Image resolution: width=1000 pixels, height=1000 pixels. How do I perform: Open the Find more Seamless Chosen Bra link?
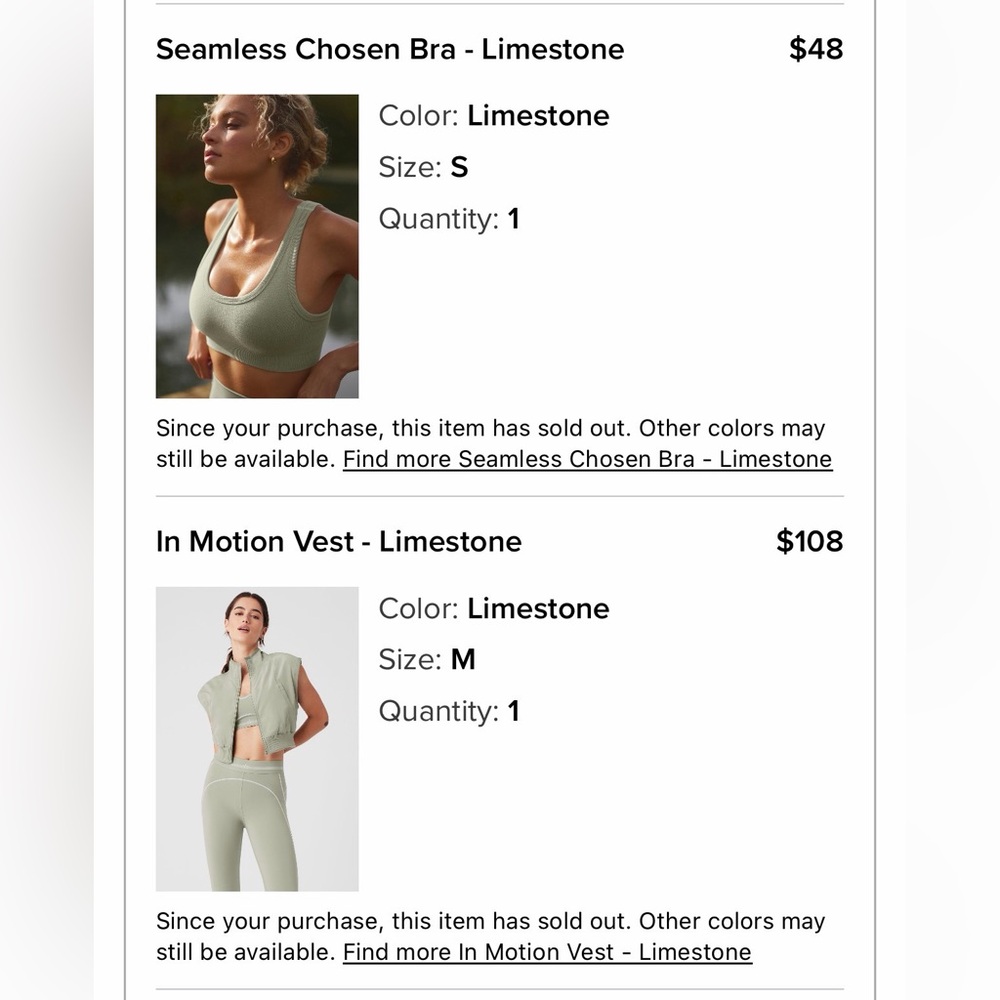tap(587, 459)
